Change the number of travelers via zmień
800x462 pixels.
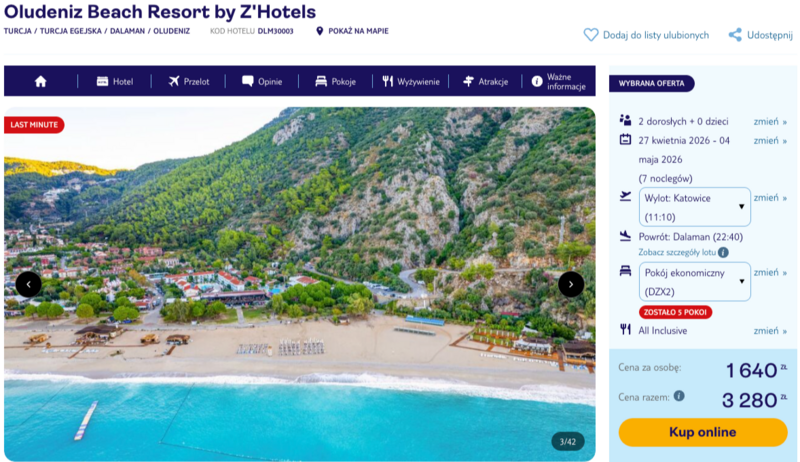(x=770, y=121)
